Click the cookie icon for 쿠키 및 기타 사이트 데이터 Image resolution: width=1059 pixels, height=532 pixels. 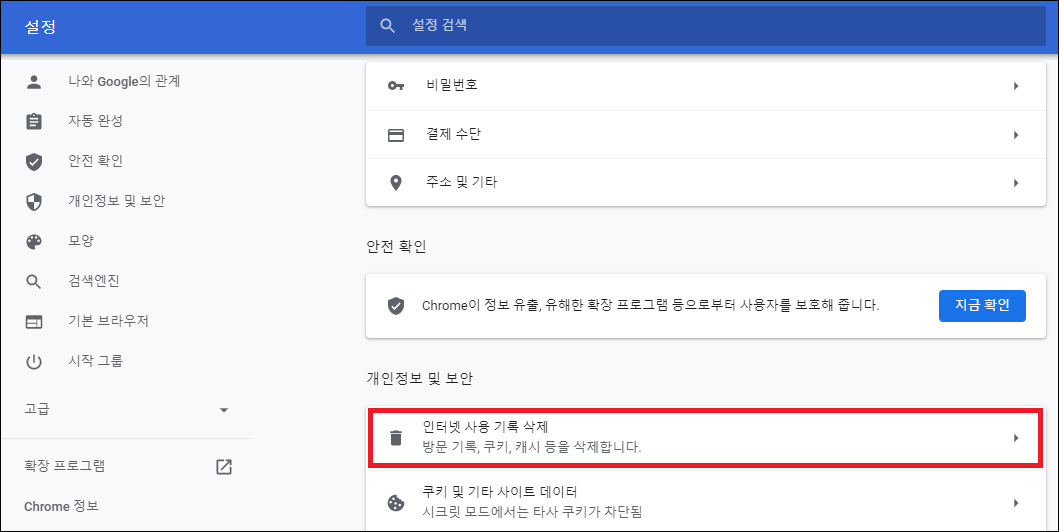[x=396, y=503]
